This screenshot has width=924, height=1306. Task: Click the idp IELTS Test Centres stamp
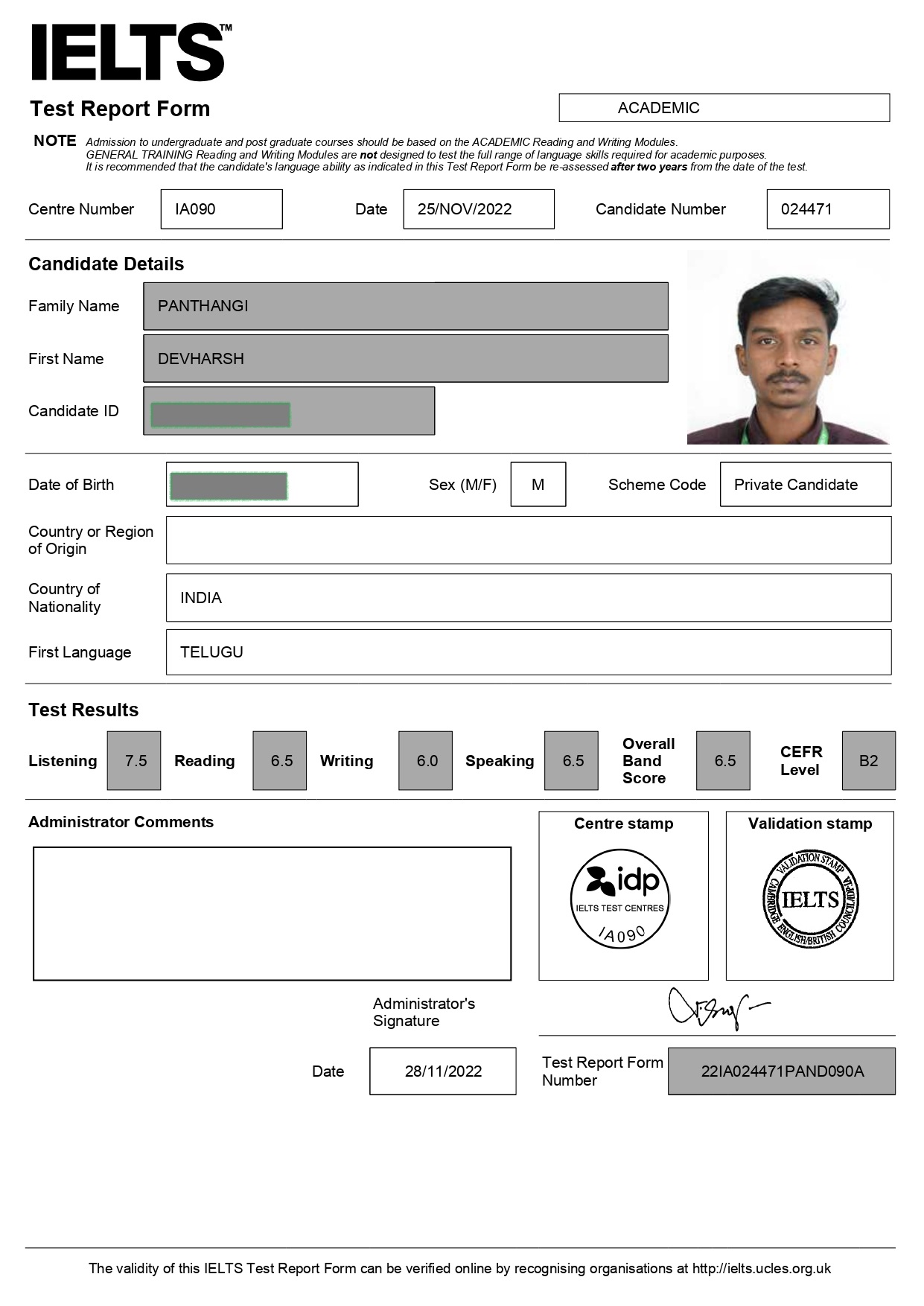(619, 898)
